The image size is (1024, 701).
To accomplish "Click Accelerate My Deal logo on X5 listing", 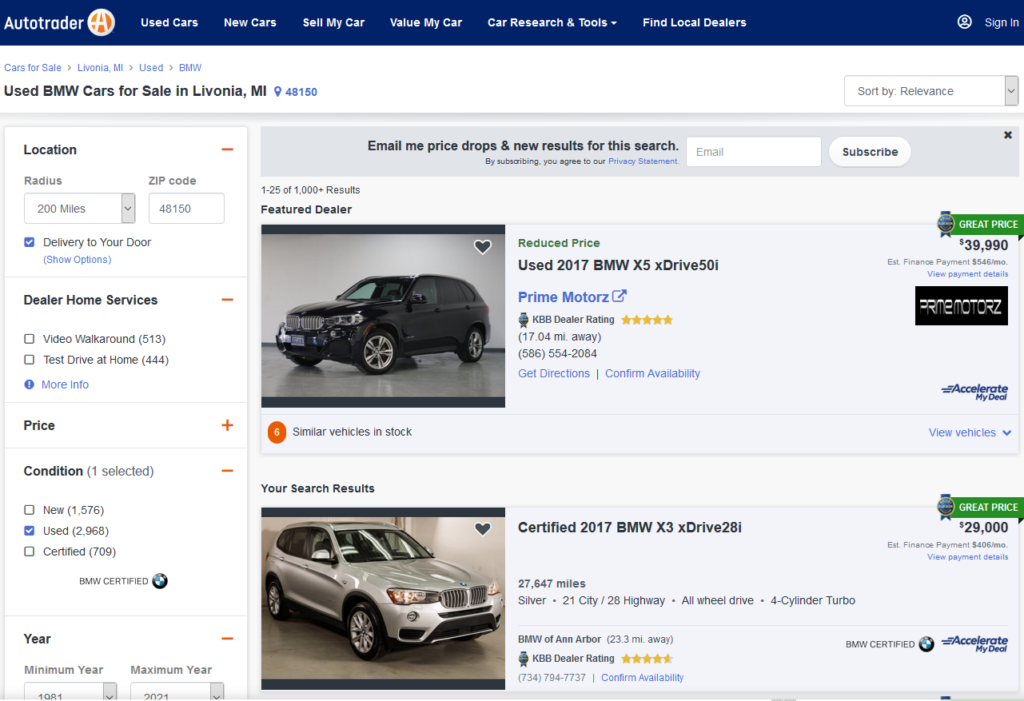I will (x=974, y=392).
